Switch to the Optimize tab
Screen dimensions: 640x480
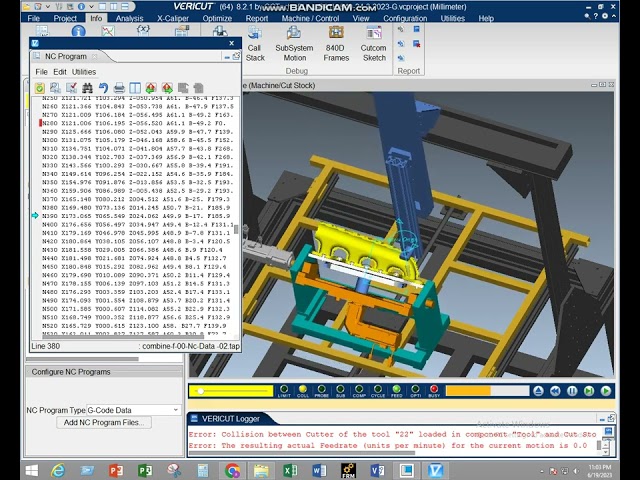217,18
